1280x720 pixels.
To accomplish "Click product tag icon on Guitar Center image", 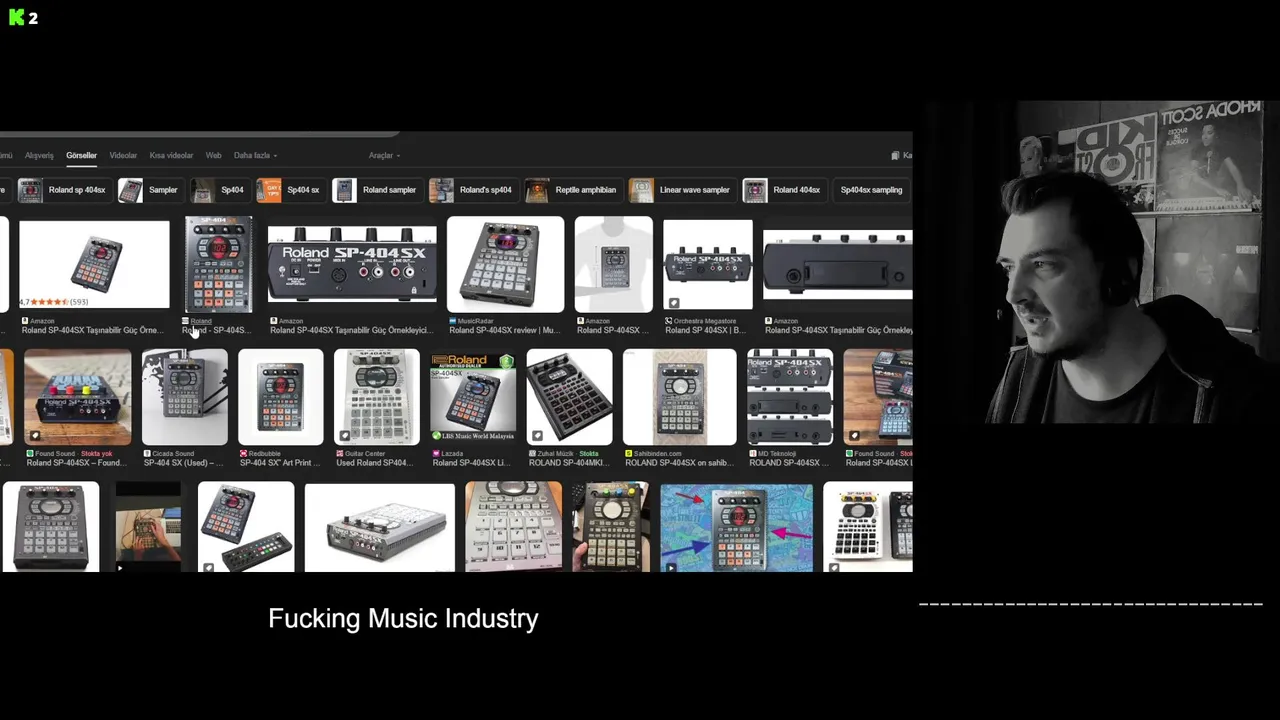I will [x=345, y=436].
